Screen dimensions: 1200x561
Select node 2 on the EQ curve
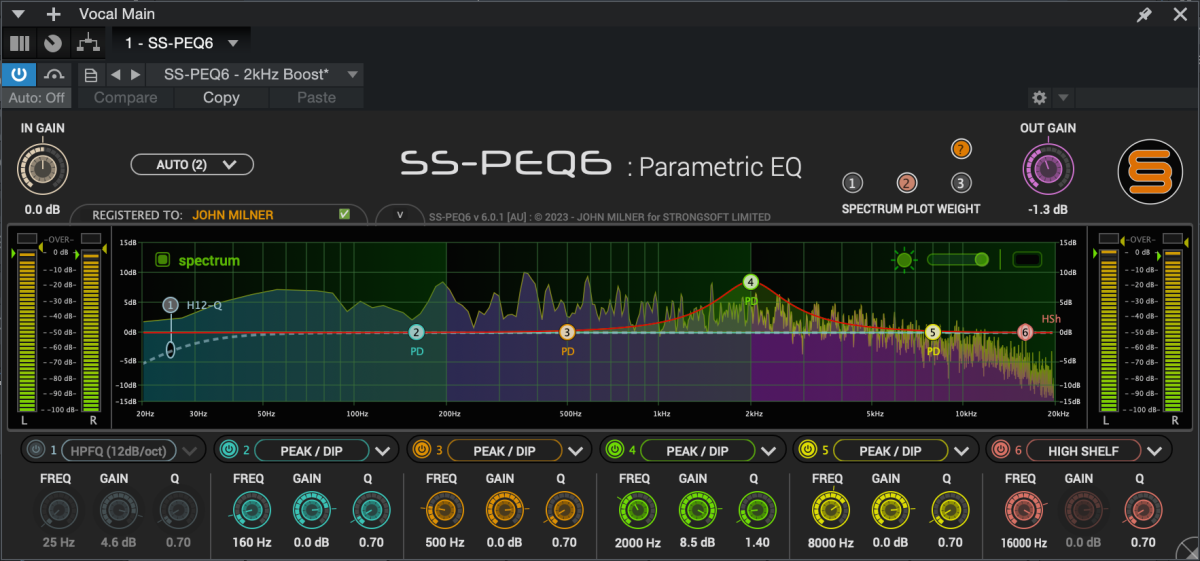tap(417, 332)
